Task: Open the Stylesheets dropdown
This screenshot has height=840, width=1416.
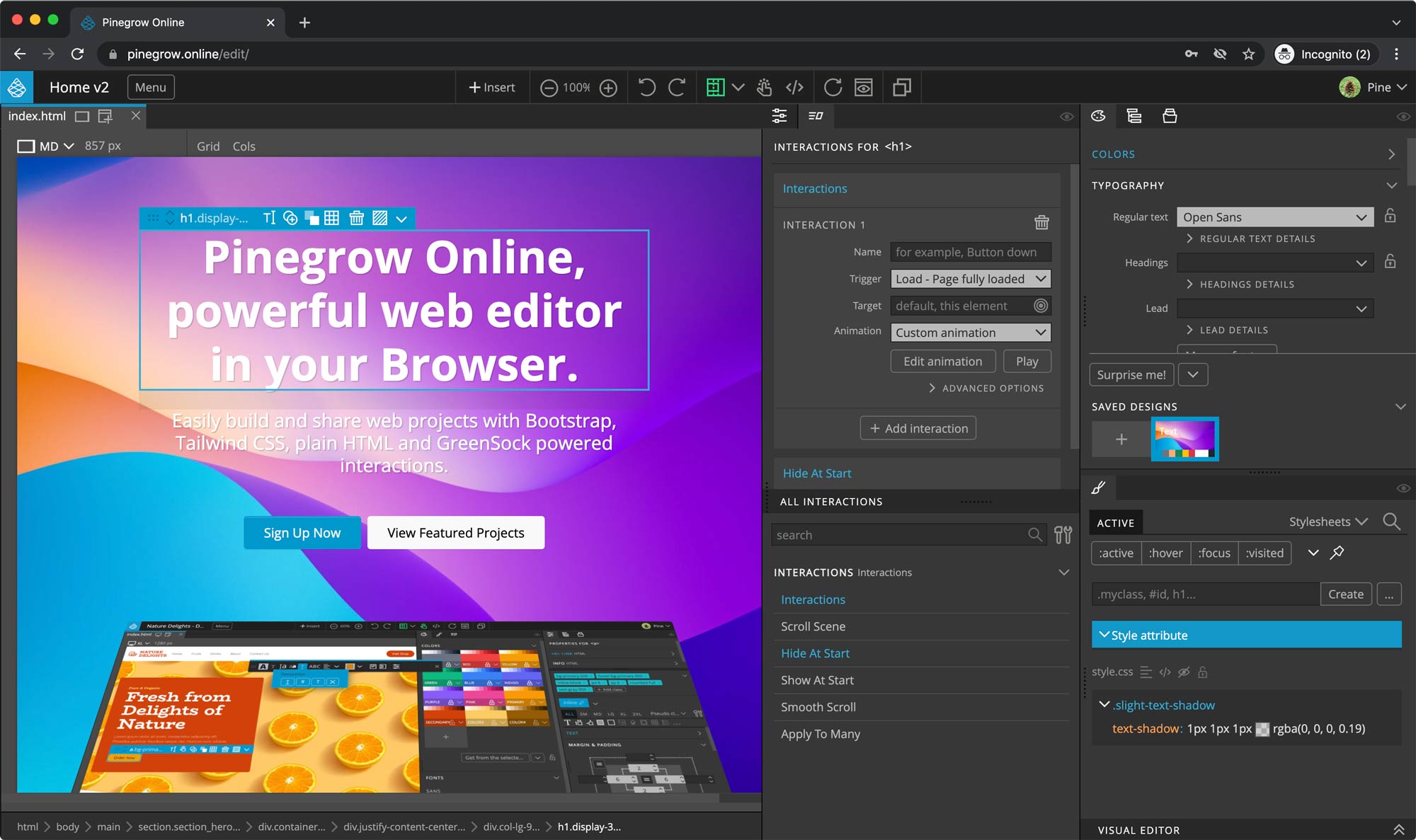Action: 1327,522
